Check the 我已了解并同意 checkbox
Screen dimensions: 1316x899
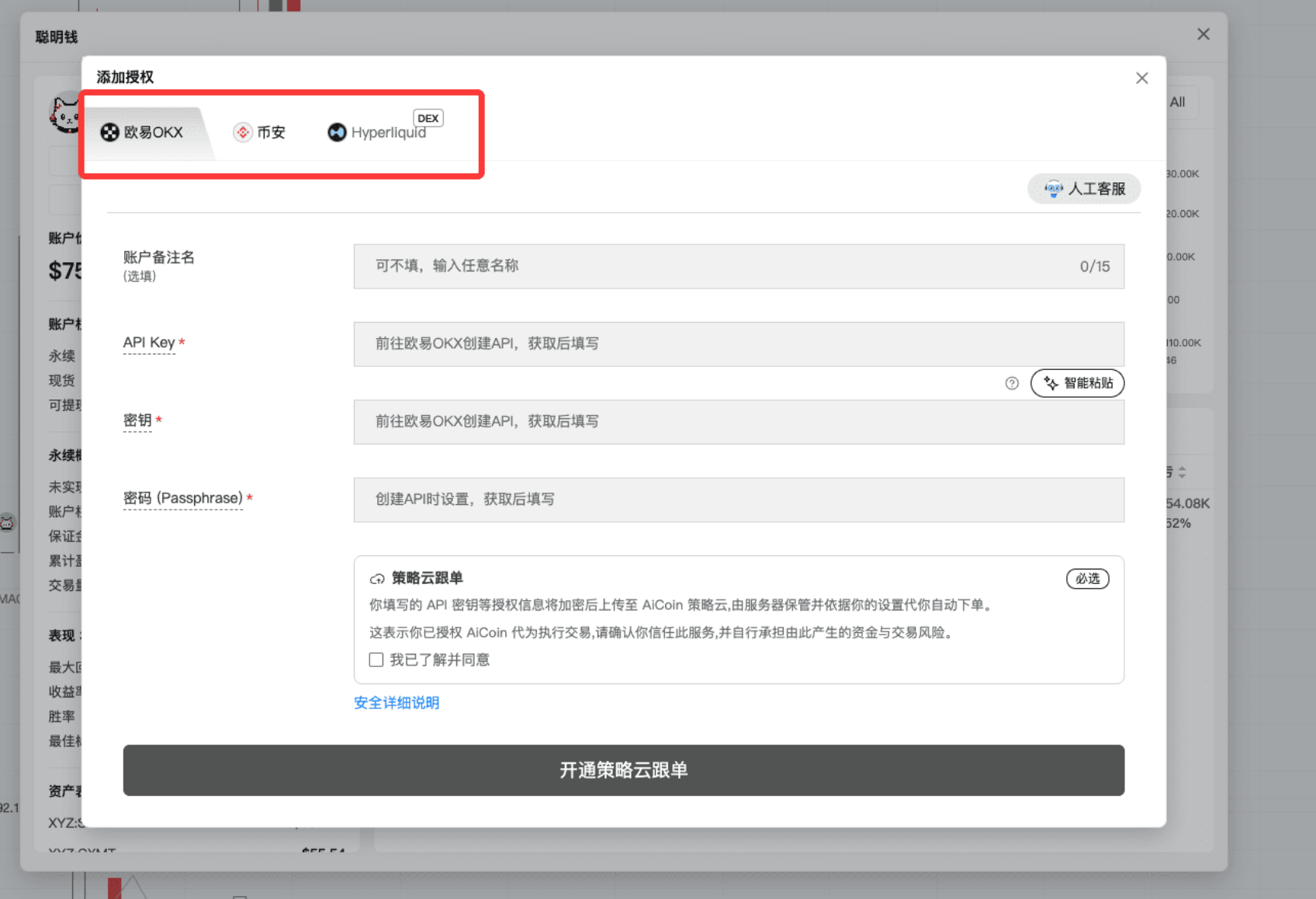pos(376,660)
